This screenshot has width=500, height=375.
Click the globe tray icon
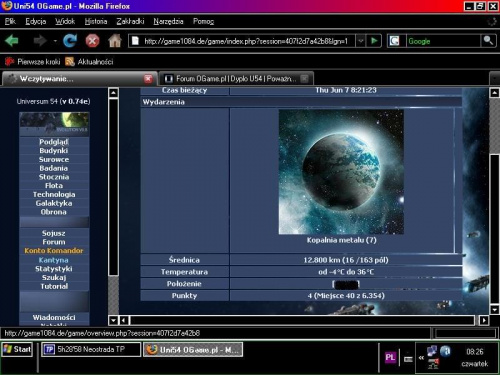click(445, 351)
